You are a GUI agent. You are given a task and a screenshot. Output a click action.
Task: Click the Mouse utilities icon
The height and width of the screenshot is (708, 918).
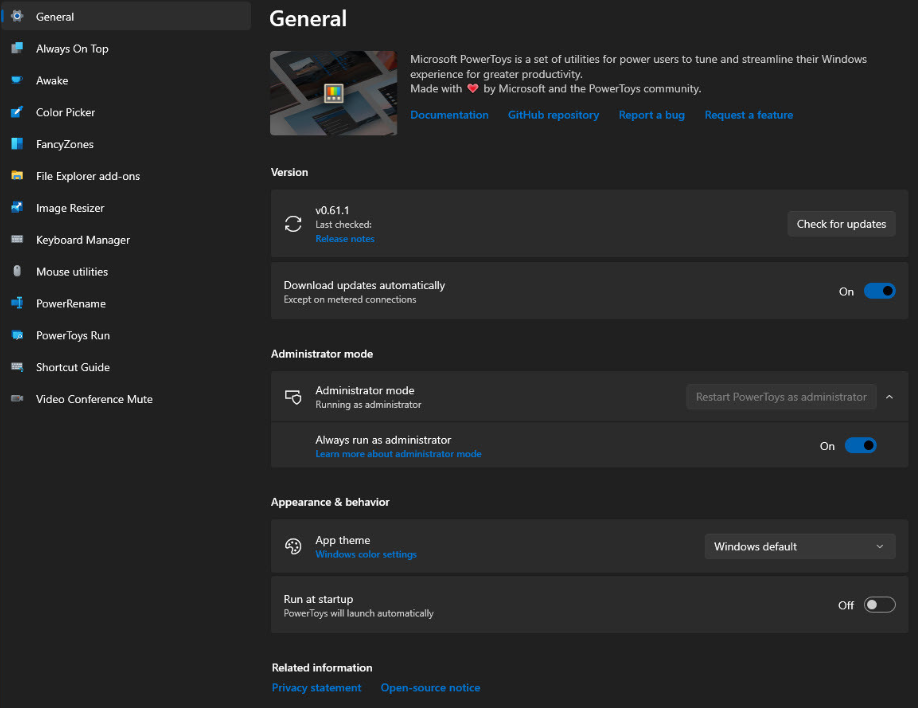tap(17, 271)
